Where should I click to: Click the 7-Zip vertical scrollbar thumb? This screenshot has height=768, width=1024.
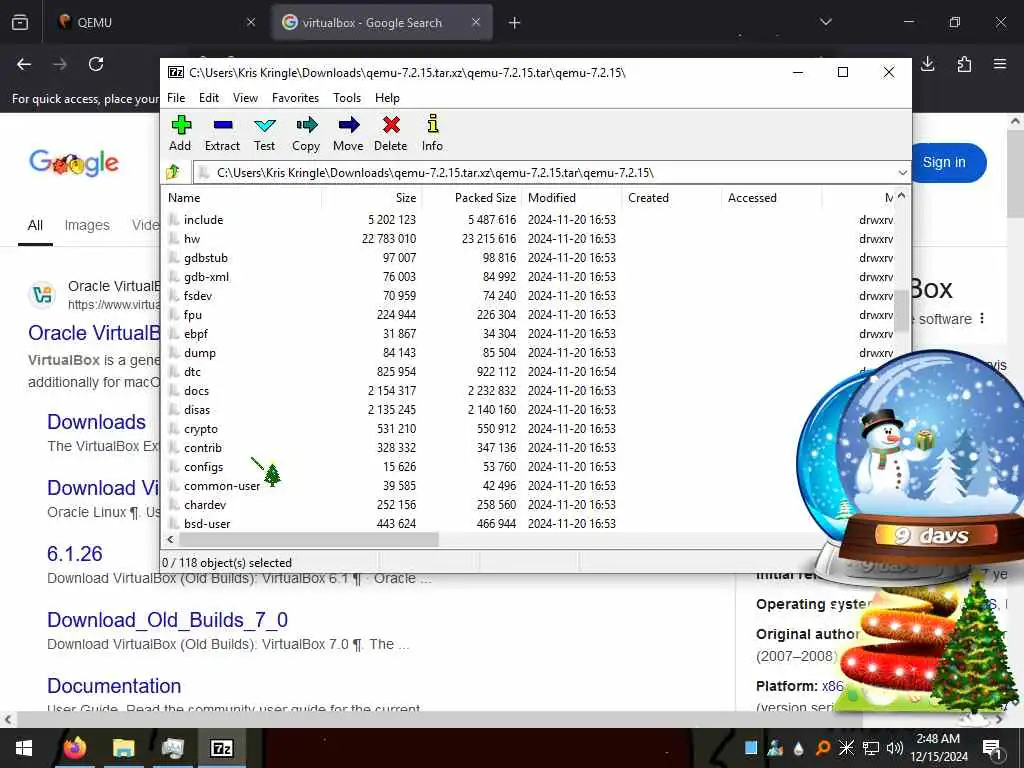pos(901,311)
